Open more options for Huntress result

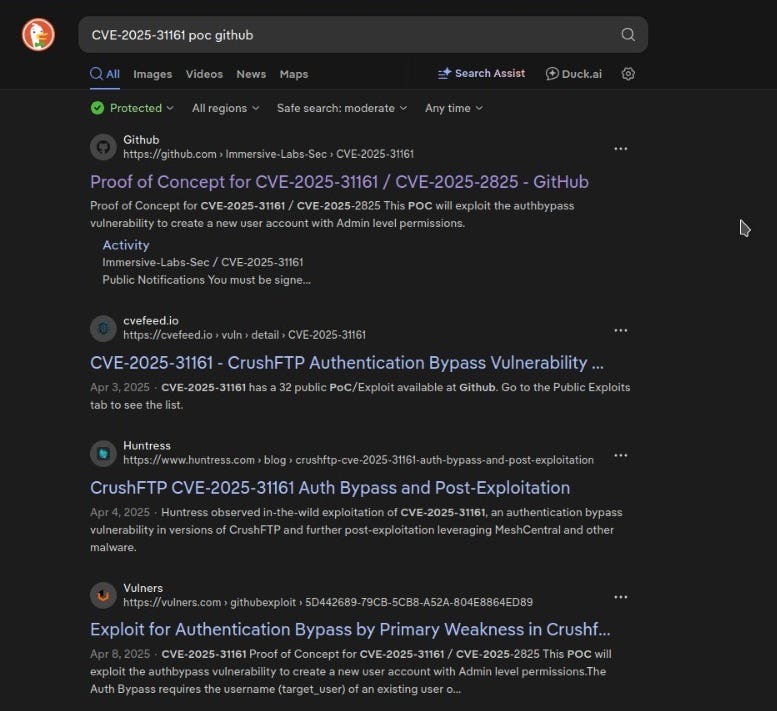pyautogui.click(x=620, y=455)
